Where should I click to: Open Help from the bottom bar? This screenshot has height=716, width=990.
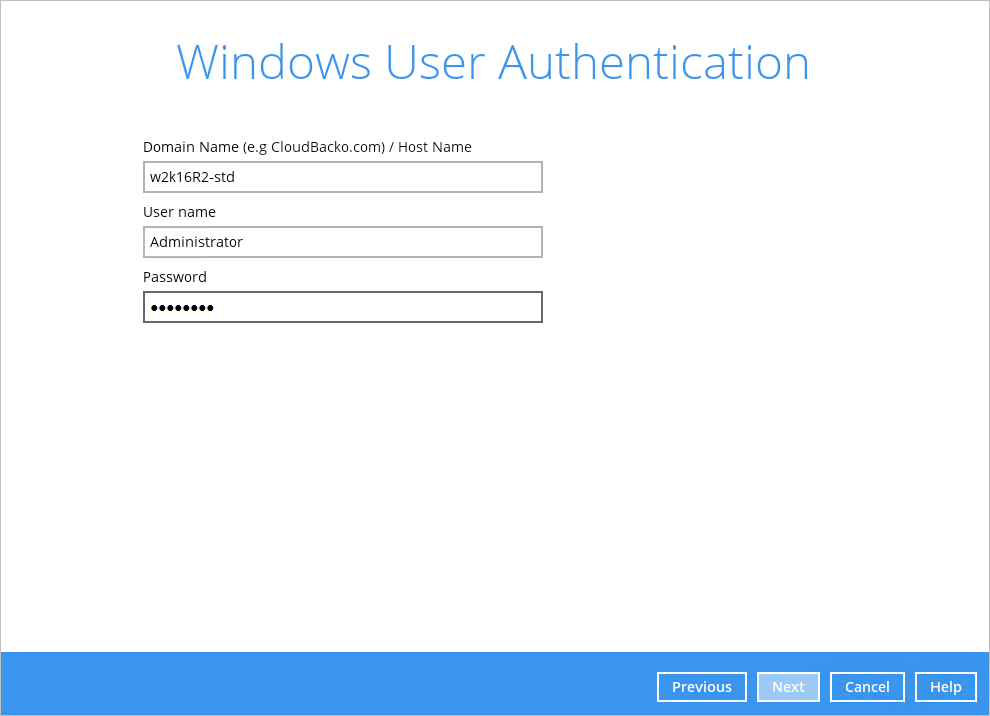point(945,687)
